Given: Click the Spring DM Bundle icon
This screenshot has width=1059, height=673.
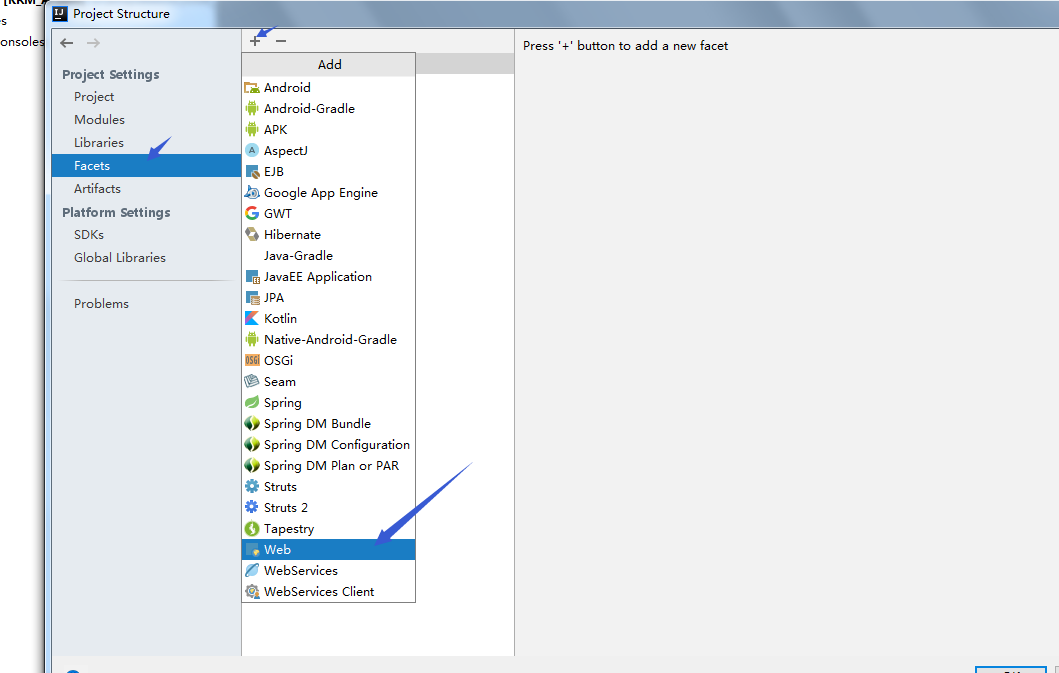Looking at the screenshot, I should (x=252, y=424).
